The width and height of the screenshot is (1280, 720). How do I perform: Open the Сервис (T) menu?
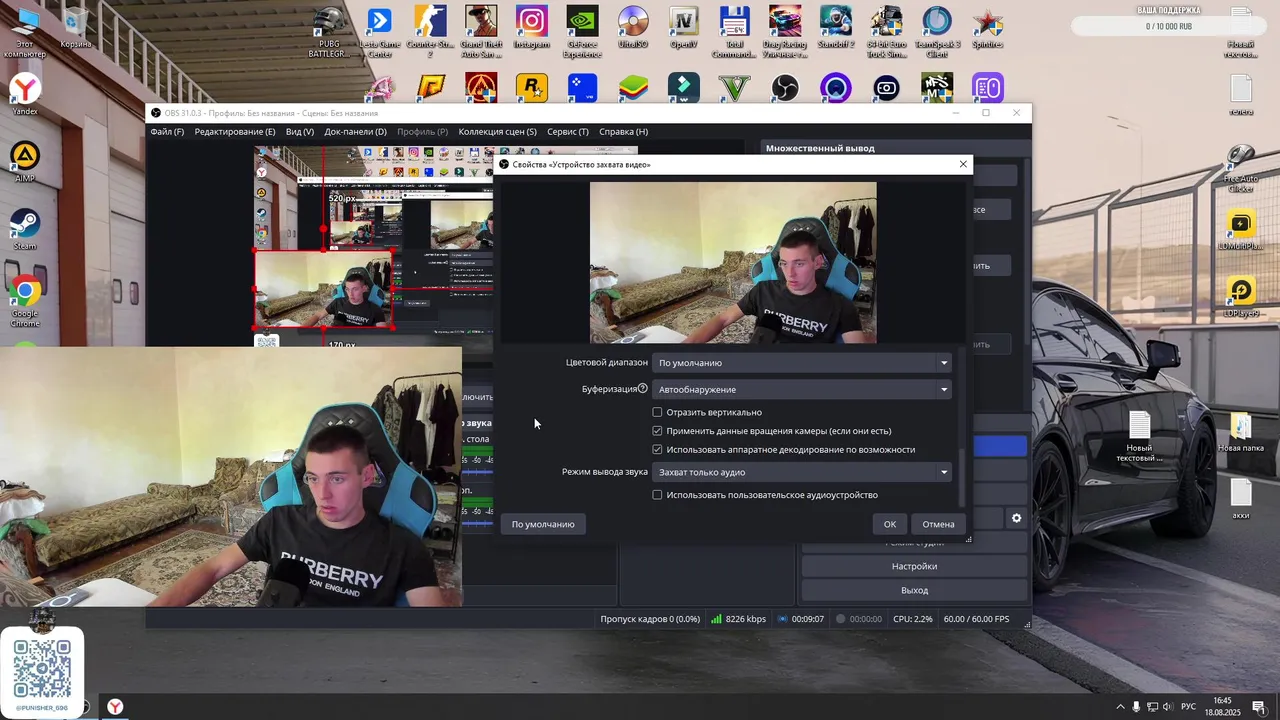(568, 132)
